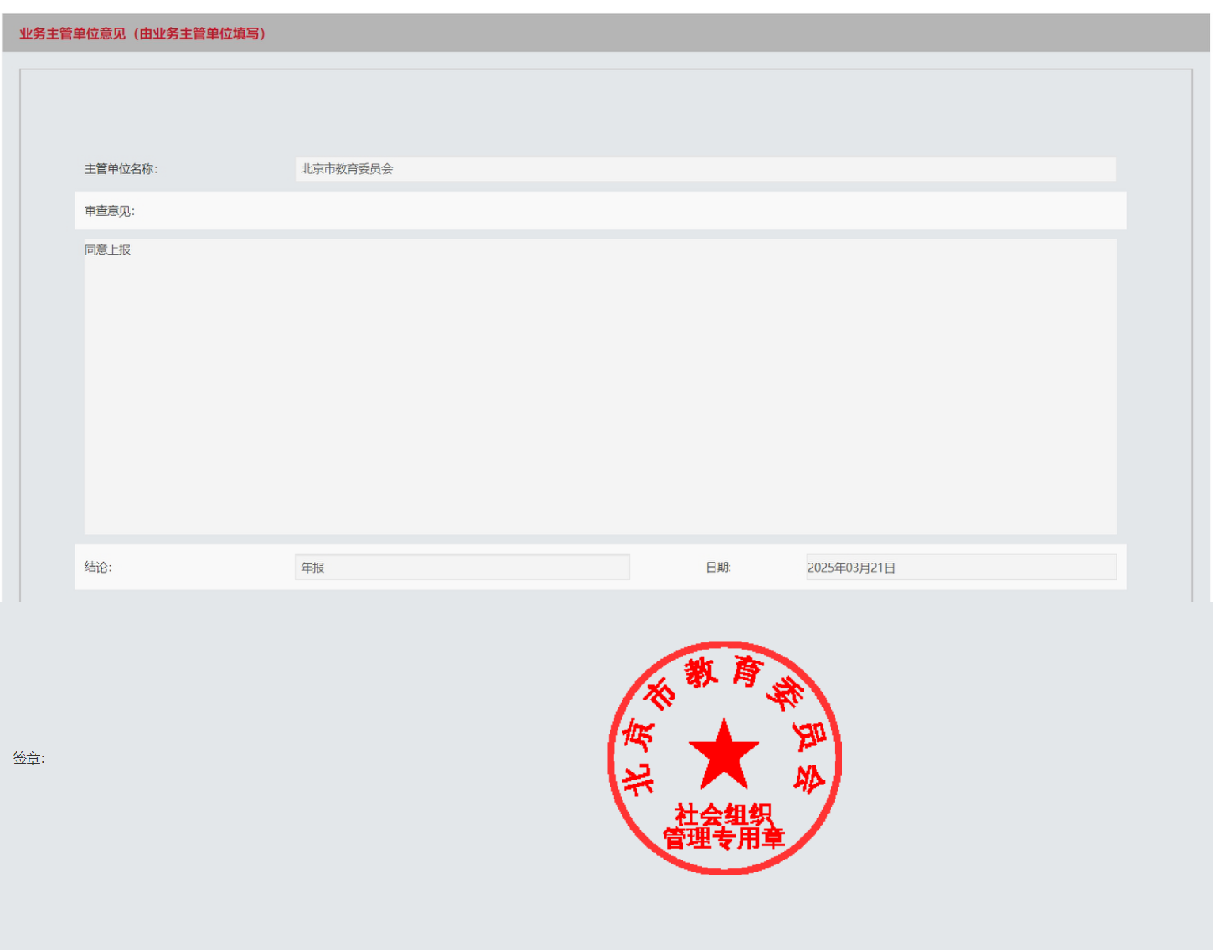
Task: Focus the 主管单位名称 input field
Action: coord(705,169)
